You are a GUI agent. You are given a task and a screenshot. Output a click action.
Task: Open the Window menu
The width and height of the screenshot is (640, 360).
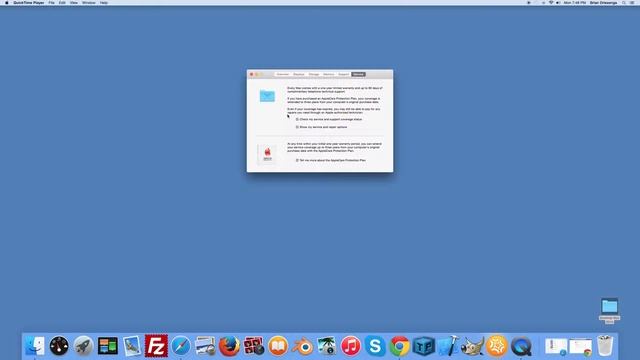(x=89, y=3)
